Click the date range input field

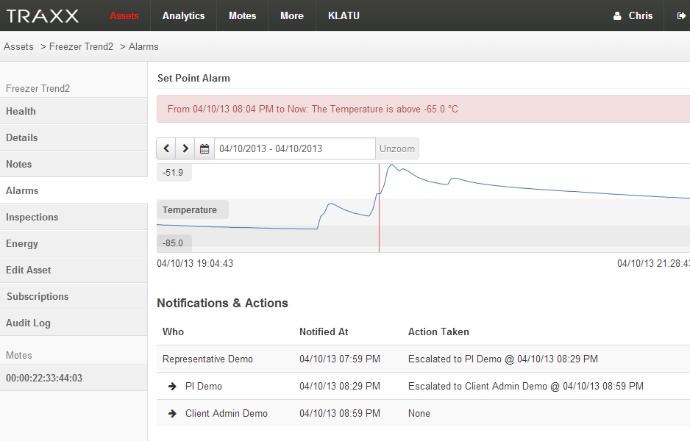point(294,149)
